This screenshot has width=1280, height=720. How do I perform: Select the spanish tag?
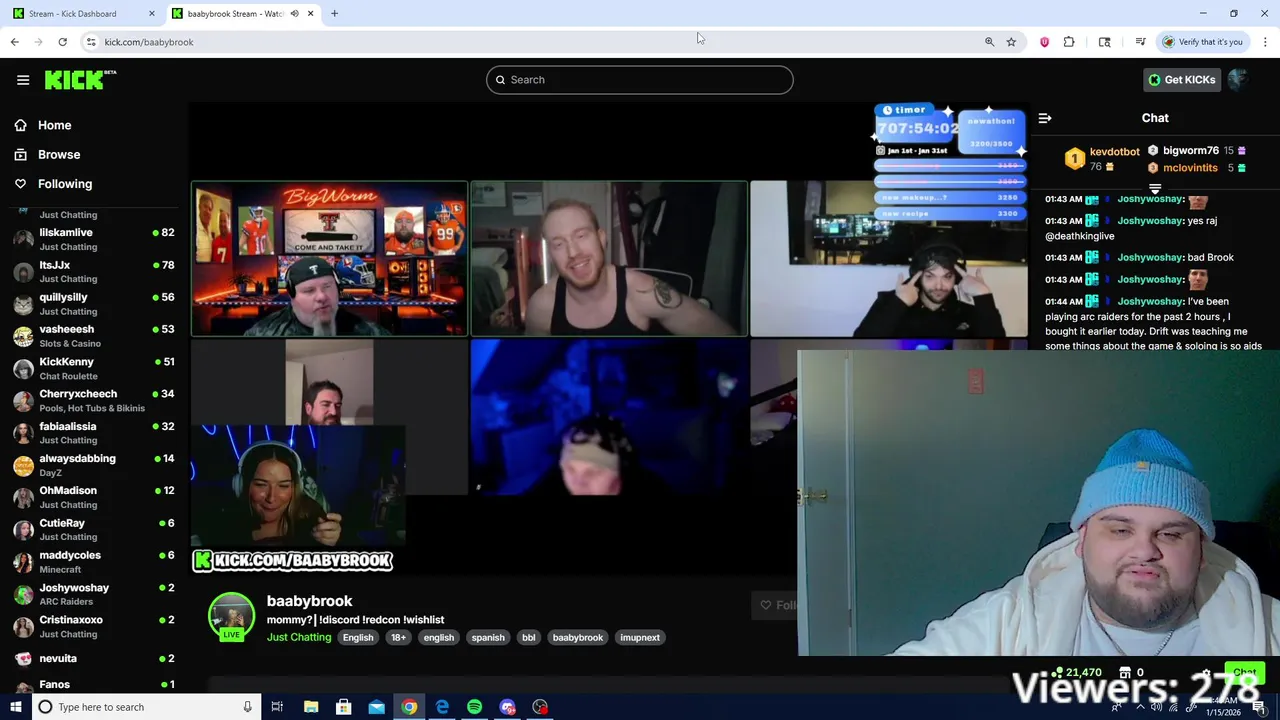(488, 638)
